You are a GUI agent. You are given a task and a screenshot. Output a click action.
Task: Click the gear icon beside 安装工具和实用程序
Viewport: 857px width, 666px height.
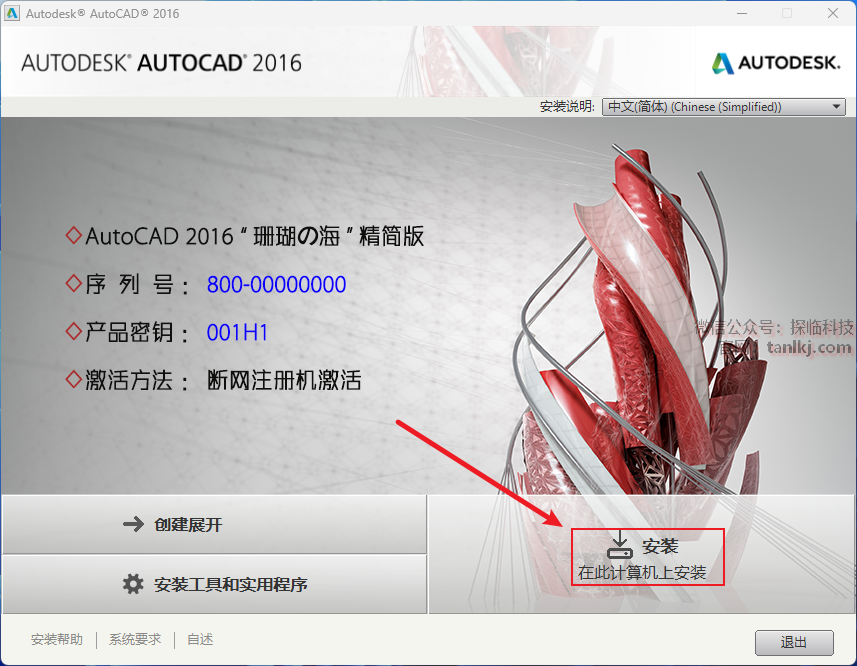pyautogui.click(x=133, y=584)
